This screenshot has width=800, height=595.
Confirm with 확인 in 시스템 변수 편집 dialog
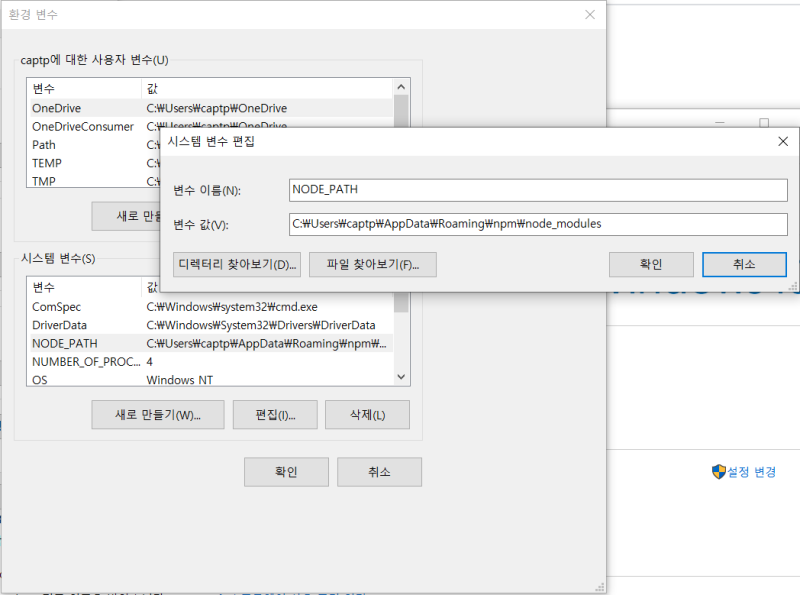tap(651, 264)
